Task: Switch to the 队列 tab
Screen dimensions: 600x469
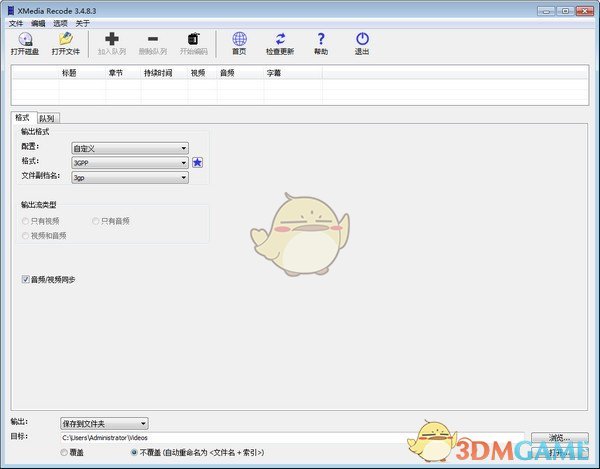Action: [x=47, y=119]
